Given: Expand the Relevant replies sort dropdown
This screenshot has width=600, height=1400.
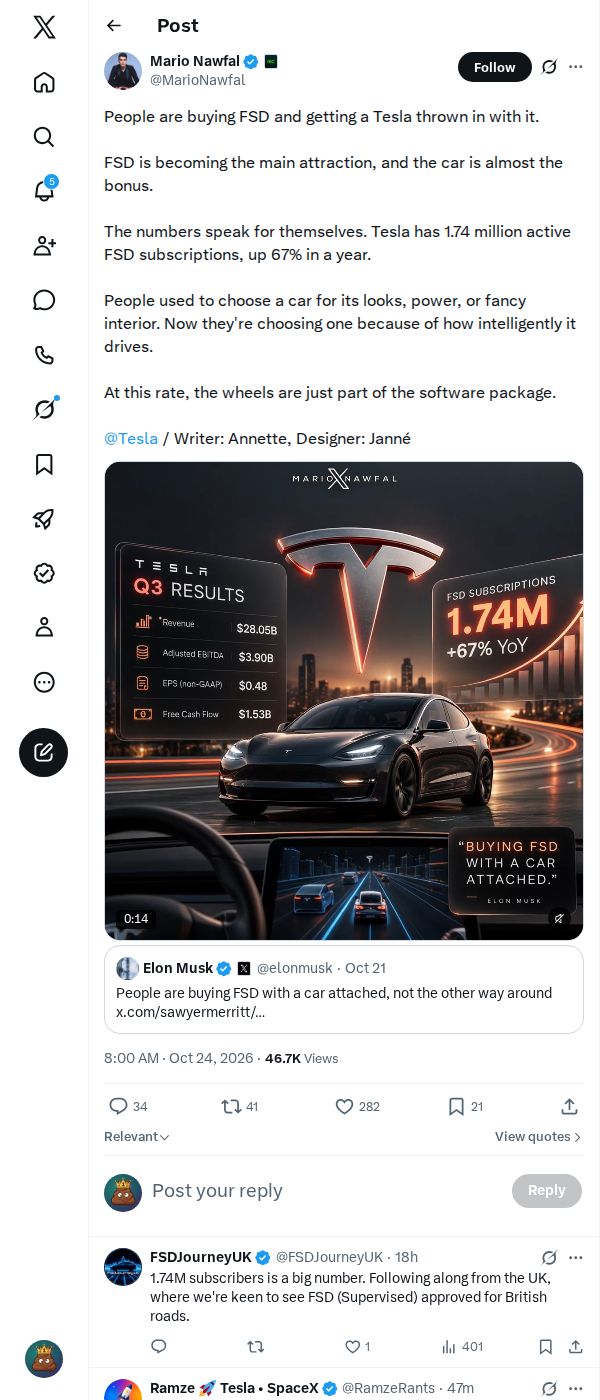Looking at the screenshot, I should click(x=137, y=1137).
